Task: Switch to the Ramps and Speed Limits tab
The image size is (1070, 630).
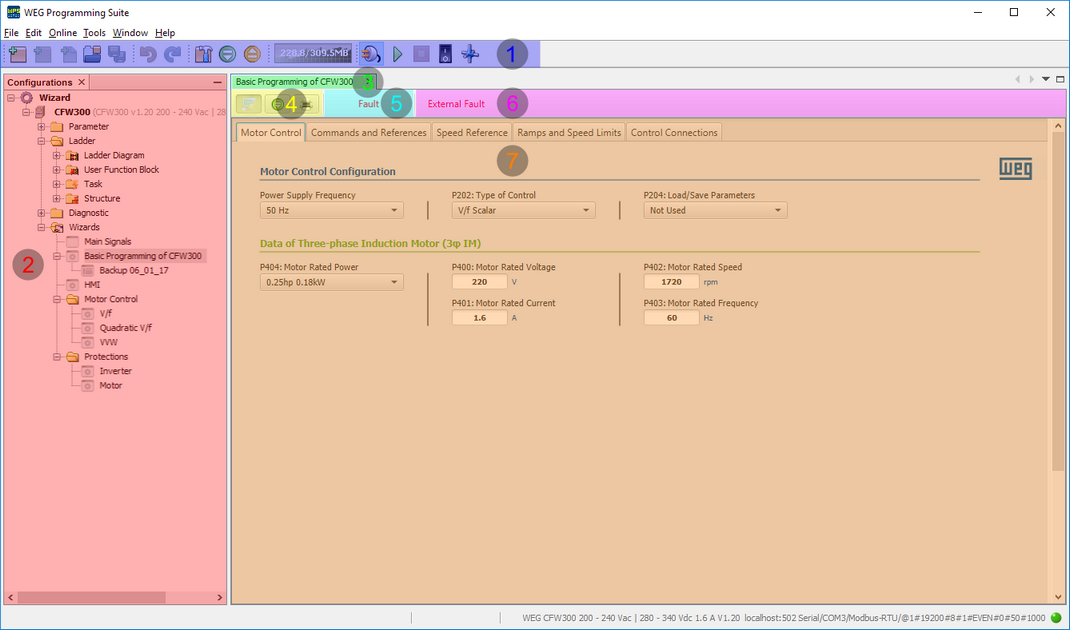Action: [568, 132]
